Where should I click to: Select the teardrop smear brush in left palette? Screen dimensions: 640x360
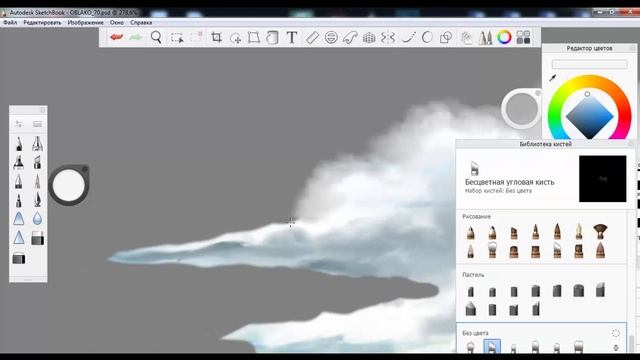pyautogui.click(x=37, y=219)
